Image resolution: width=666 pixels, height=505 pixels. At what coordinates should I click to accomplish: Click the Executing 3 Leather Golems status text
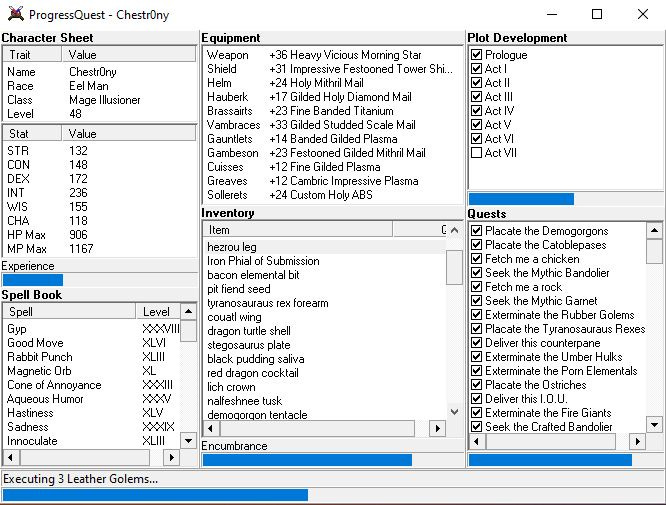click(81, 479)
